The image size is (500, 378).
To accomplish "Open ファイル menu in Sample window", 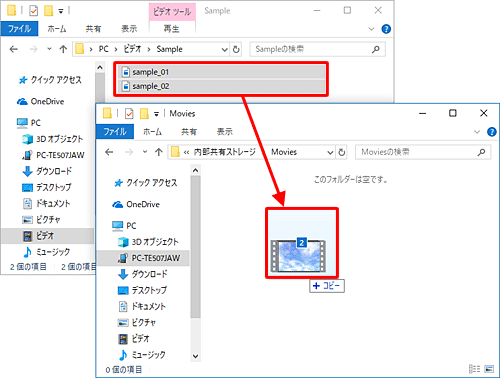I will [x=19, y=29].
